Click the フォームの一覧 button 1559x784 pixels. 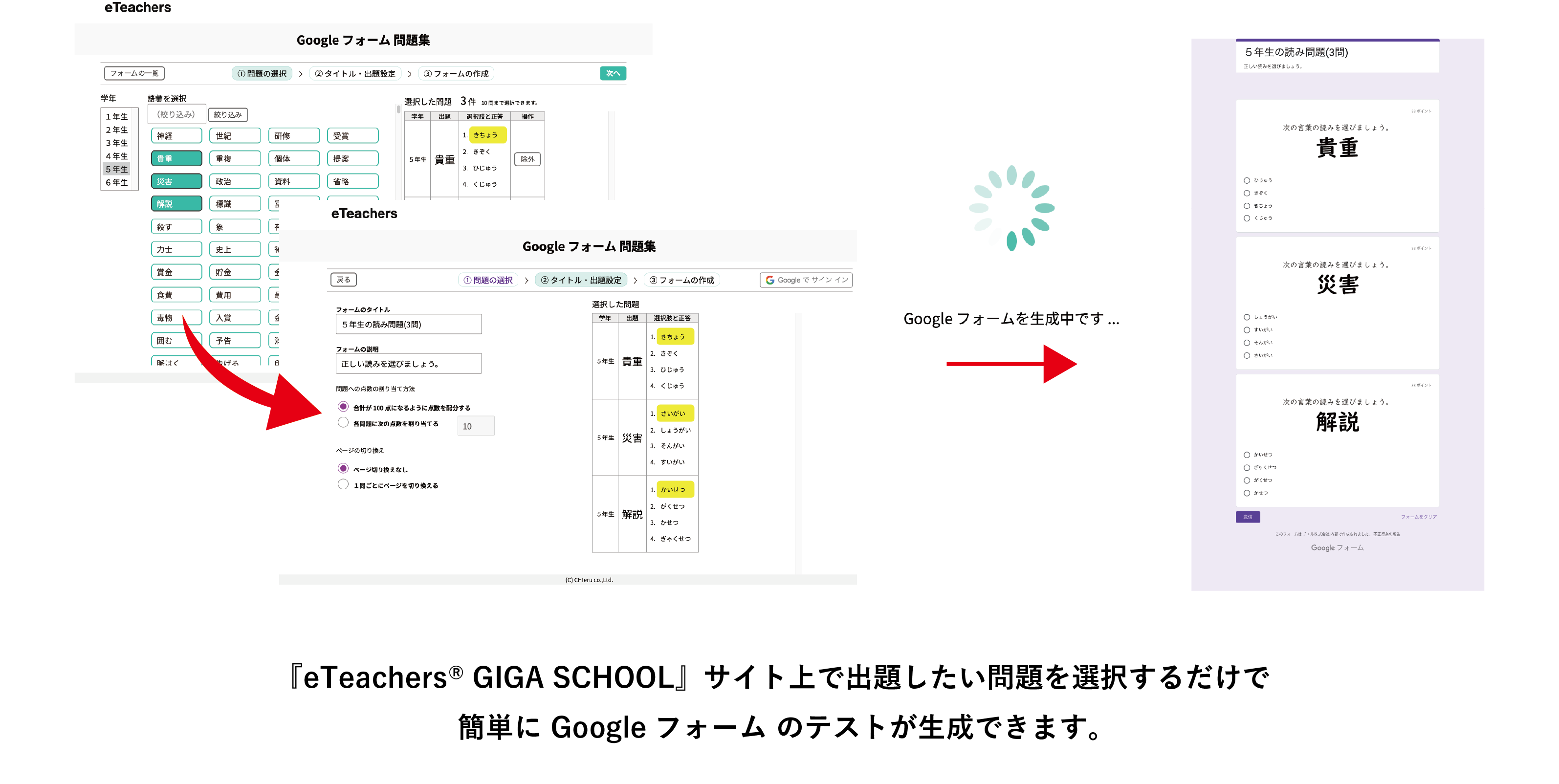[134, 73]
